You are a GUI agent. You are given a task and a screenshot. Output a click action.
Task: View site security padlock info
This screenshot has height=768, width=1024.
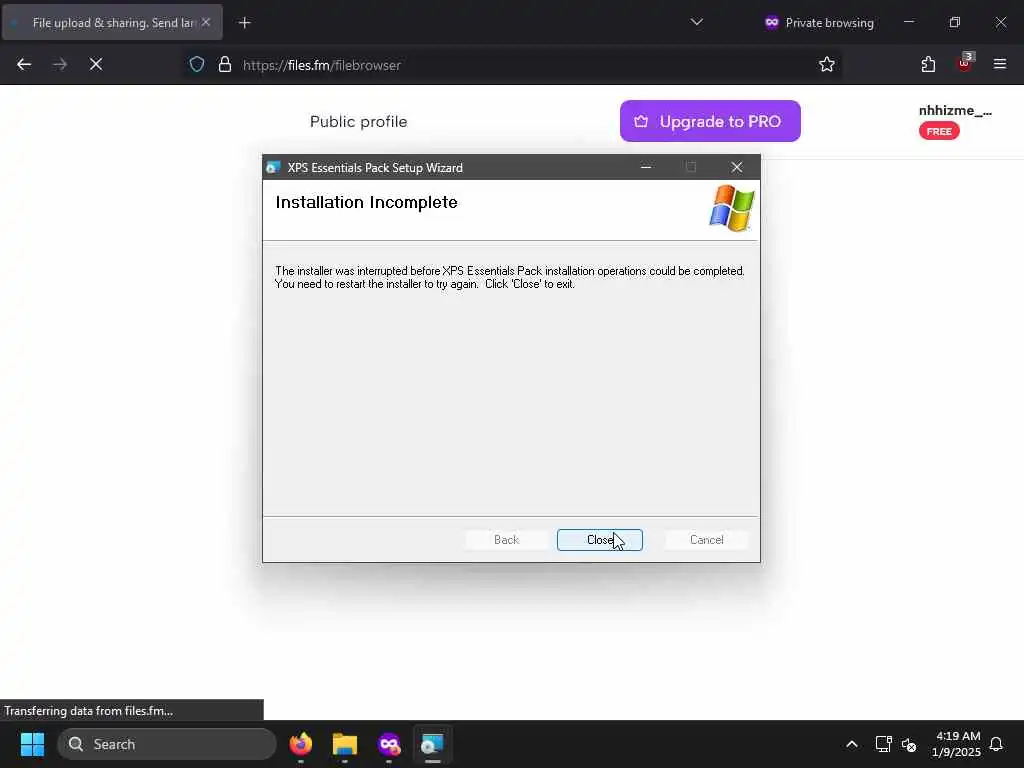click(225, 65)
